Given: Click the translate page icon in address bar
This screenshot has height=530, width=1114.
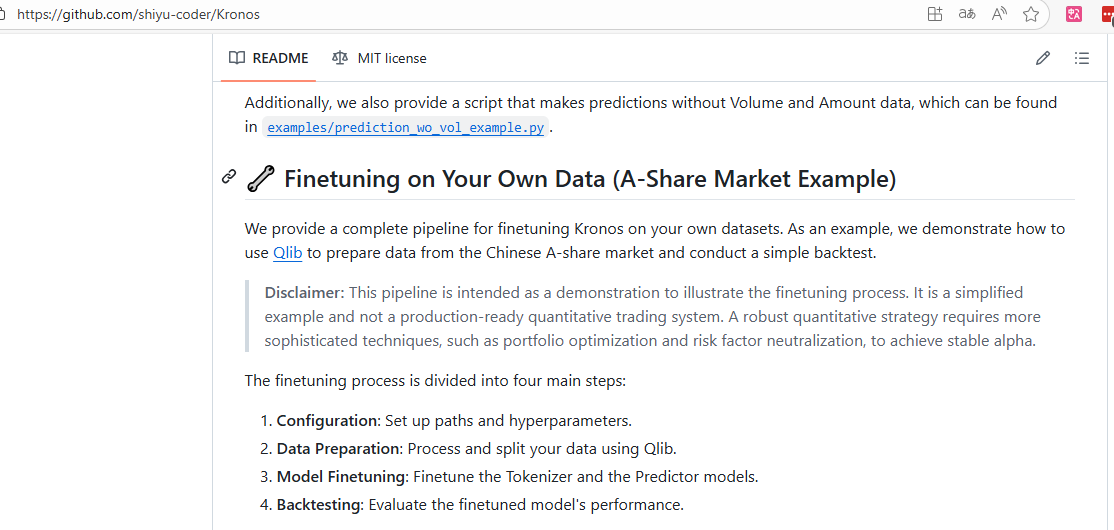Looking at the screenshot, I should [967, 14].
